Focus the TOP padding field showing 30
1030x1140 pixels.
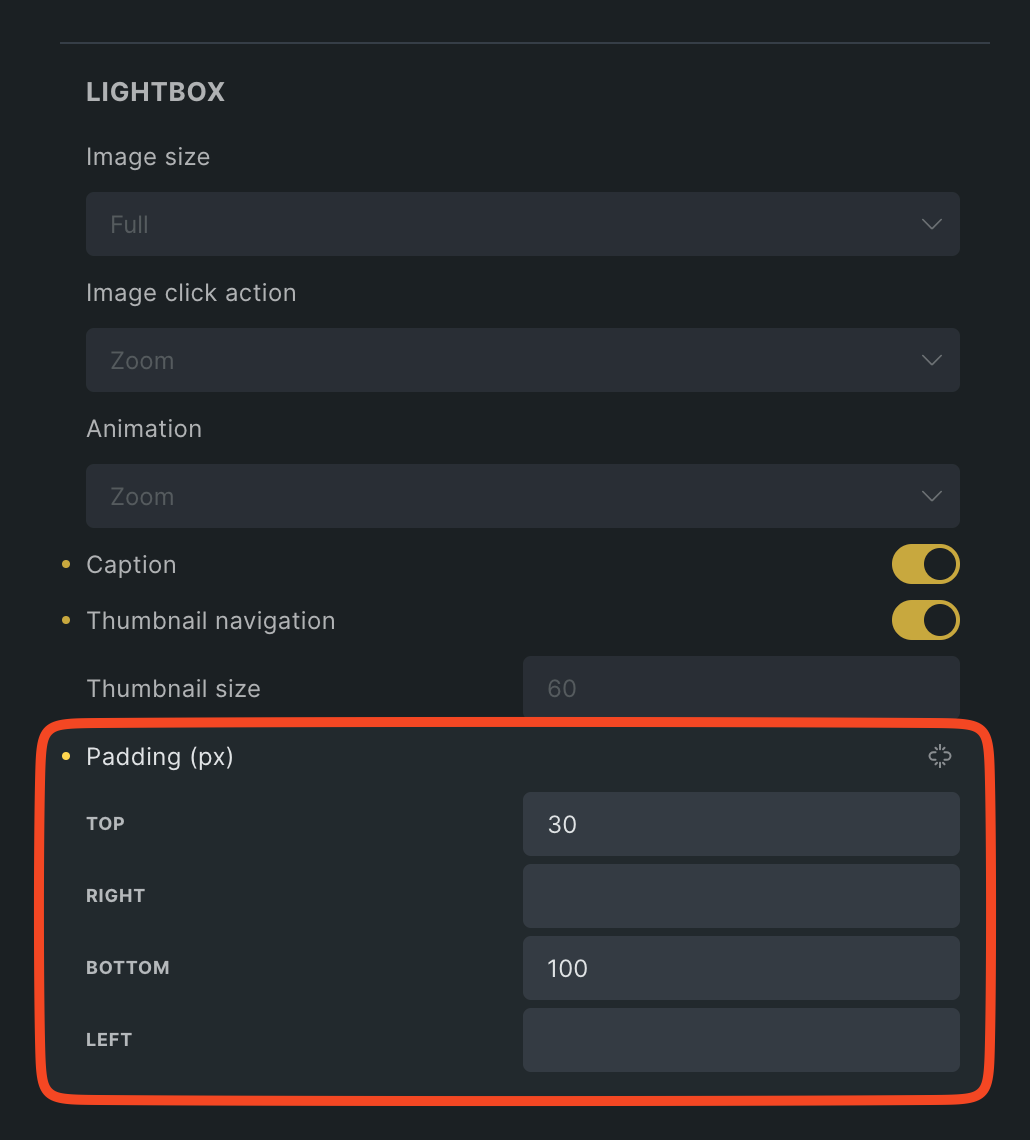[741, 824]
